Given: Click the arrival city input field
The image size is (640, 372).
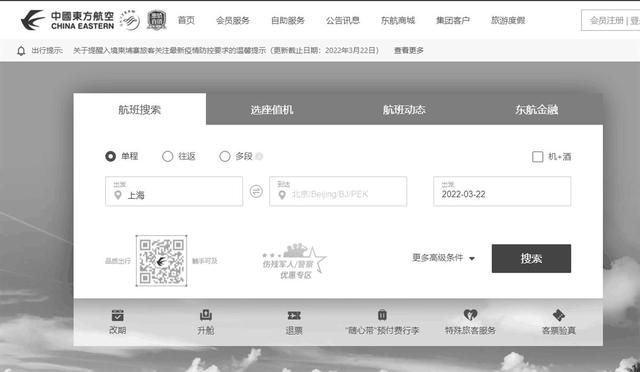Looking at the screenshot, I should pyautogui.click(x=338, y=191).
